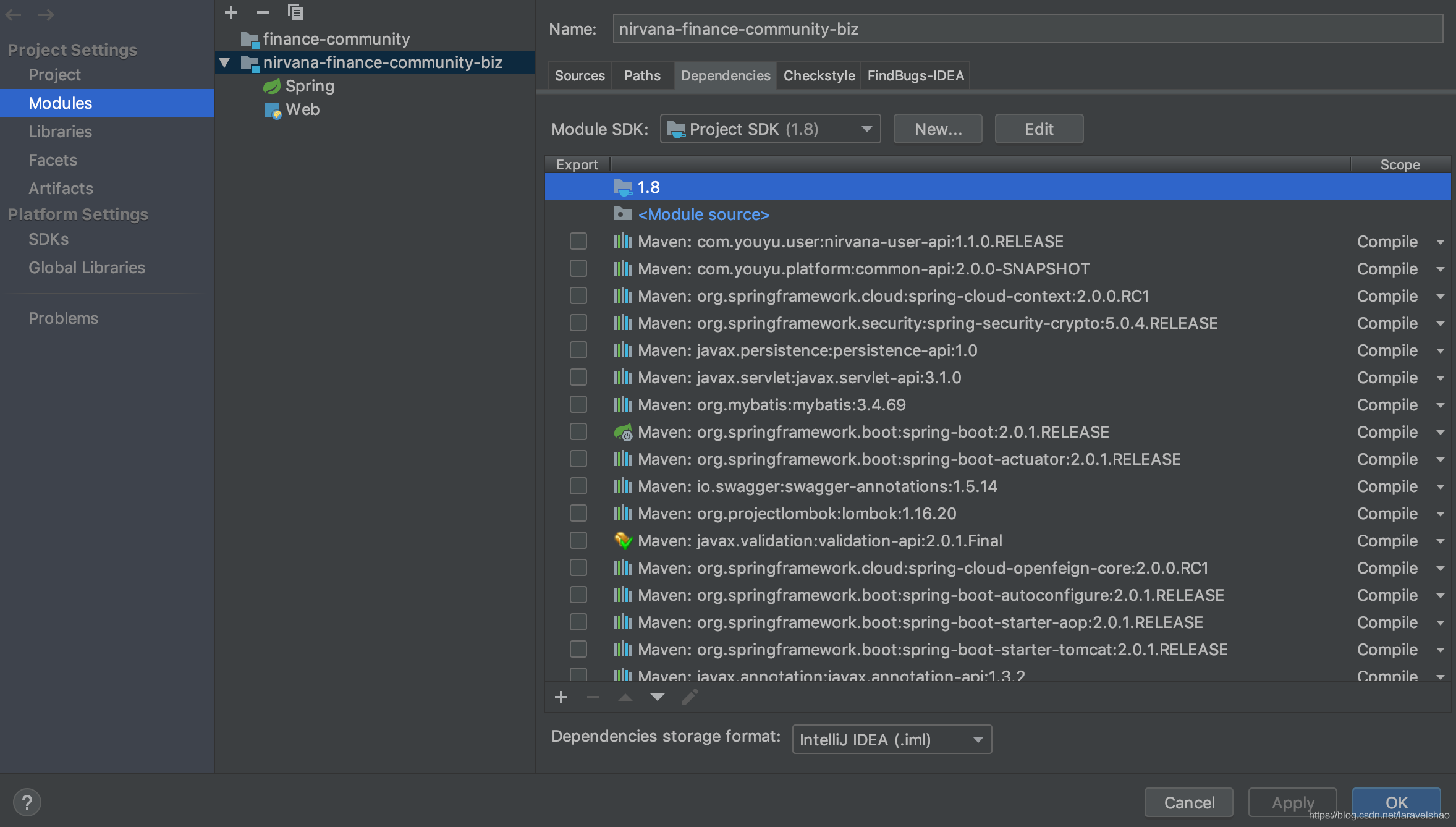Viewport: 1456px width, 827px height.
Task: Remove selected module with minus icon
Action: (263, 12)
